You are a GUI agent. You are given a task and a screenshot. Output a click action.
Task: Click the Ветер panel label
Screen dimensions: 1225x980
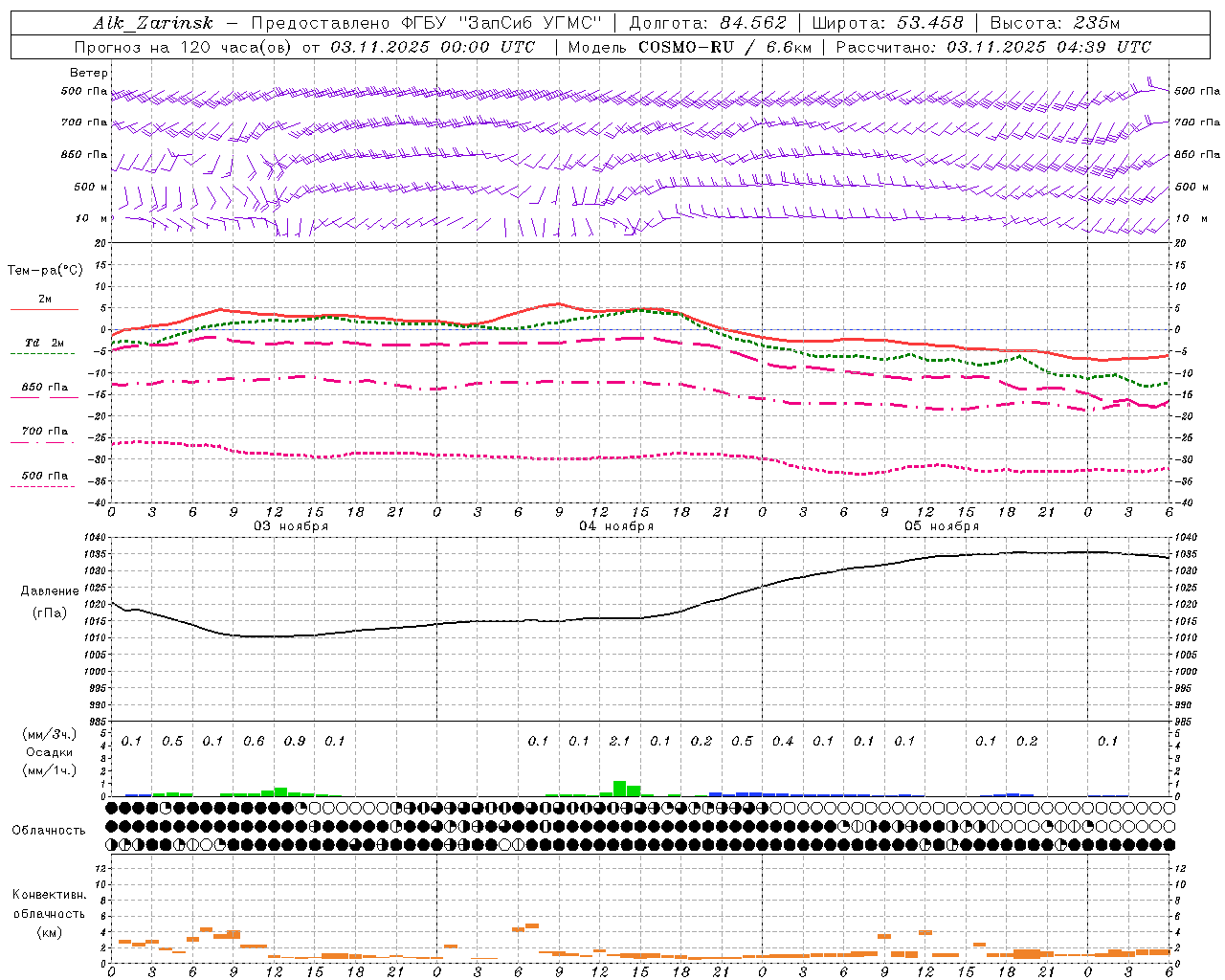pyautogui.click(x=88, y=73)
